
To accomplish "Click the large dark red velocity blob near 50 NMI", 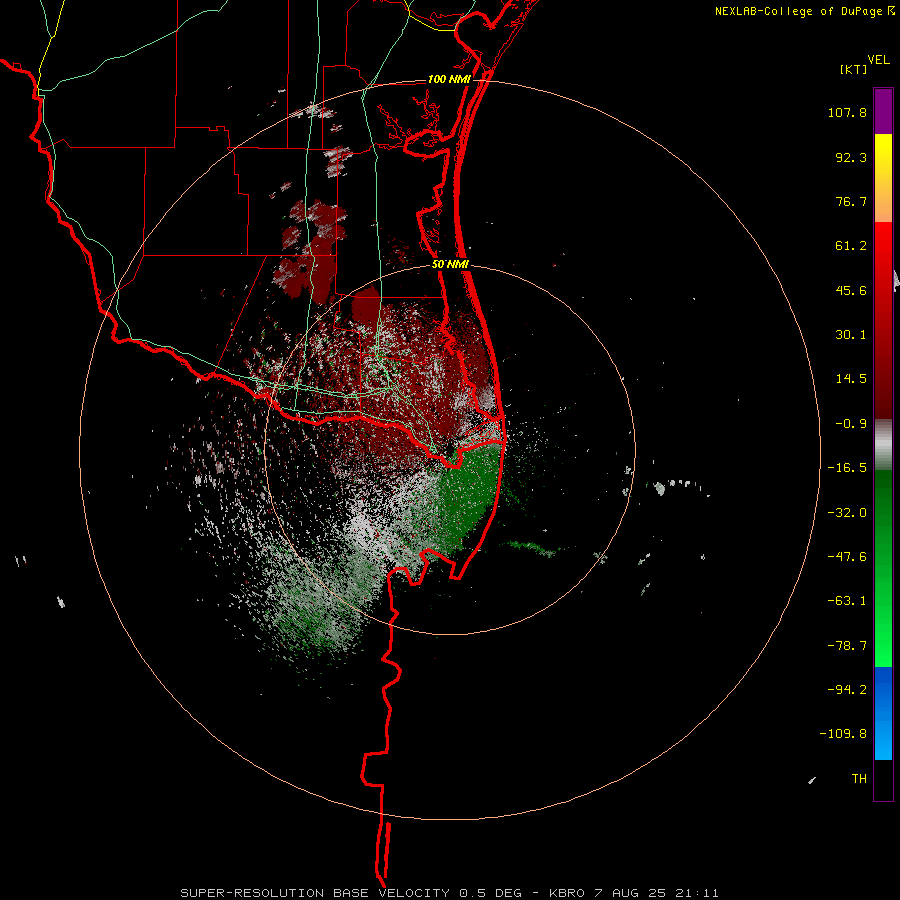I will pyautogui.click(x=366, y=305).
